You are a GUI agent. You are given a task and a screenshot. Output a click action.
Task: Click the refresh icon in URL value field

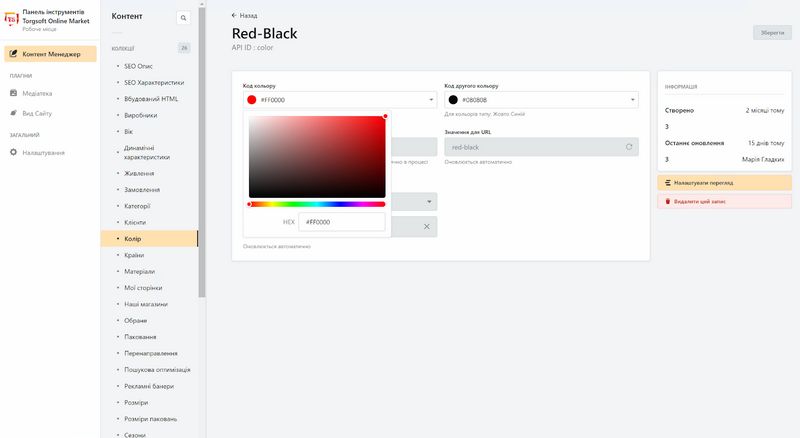[629, 147]
